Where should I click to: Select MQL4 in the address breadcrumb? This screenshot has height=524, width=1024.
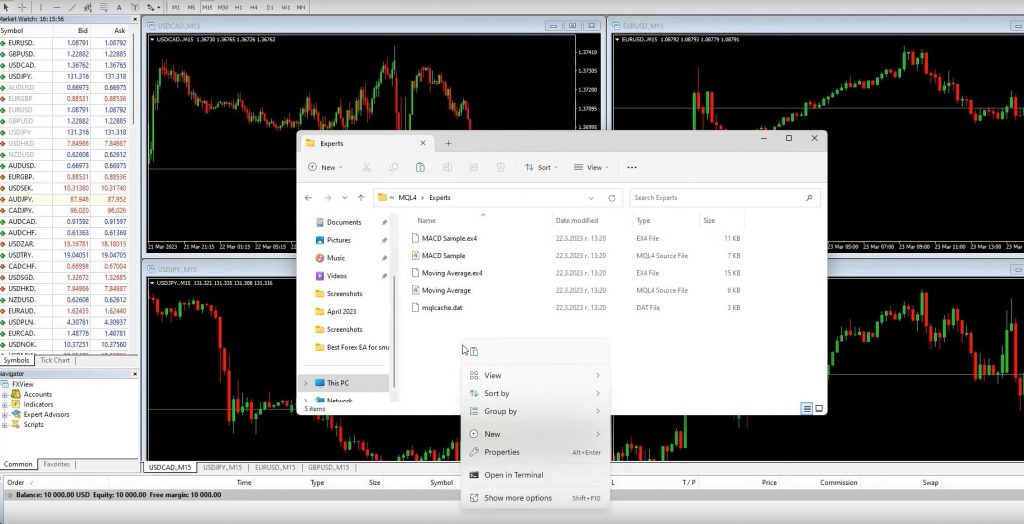[408, 197]
